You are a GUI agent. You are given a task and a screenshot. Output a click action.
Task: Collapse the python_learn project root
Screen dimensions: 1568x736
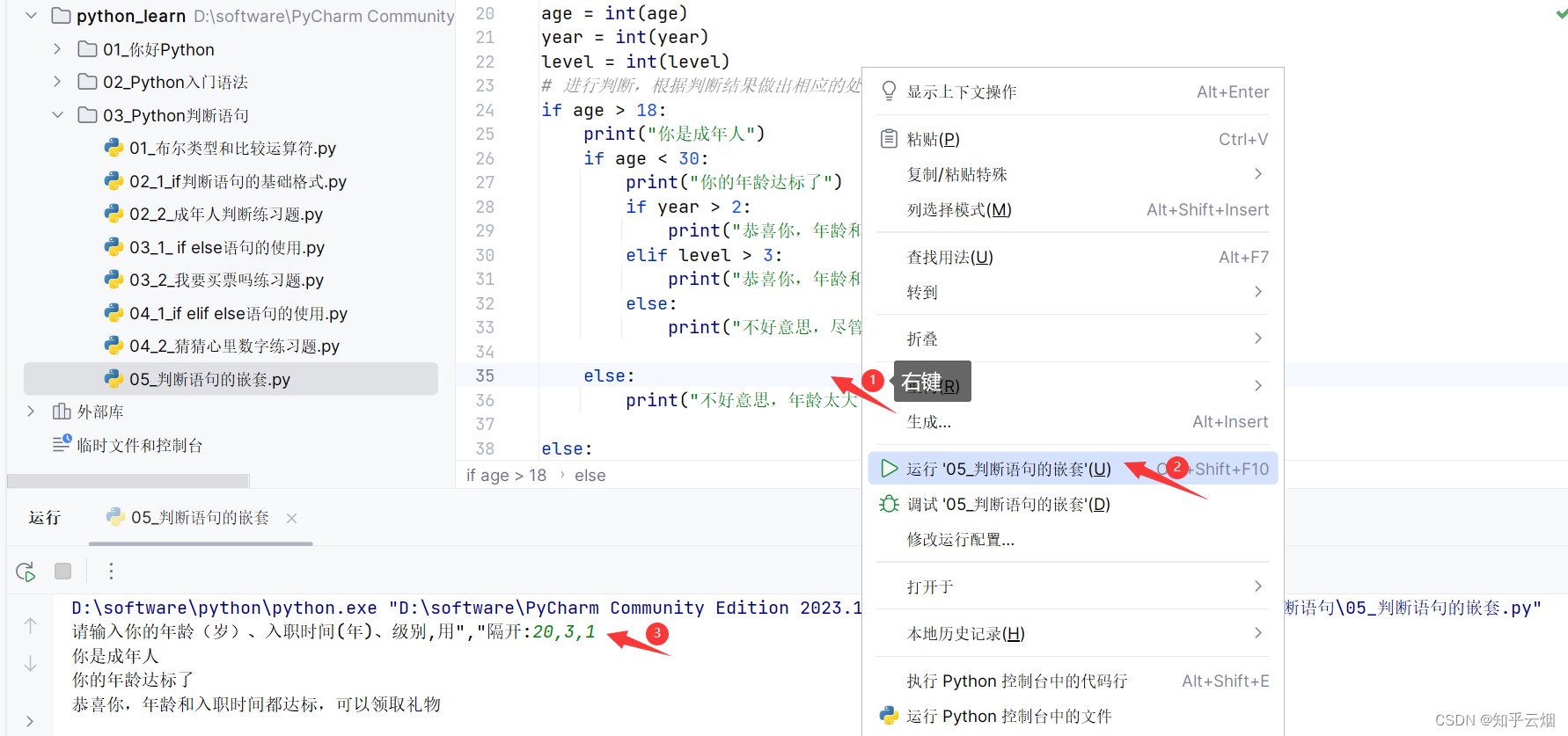coord(32,16)
